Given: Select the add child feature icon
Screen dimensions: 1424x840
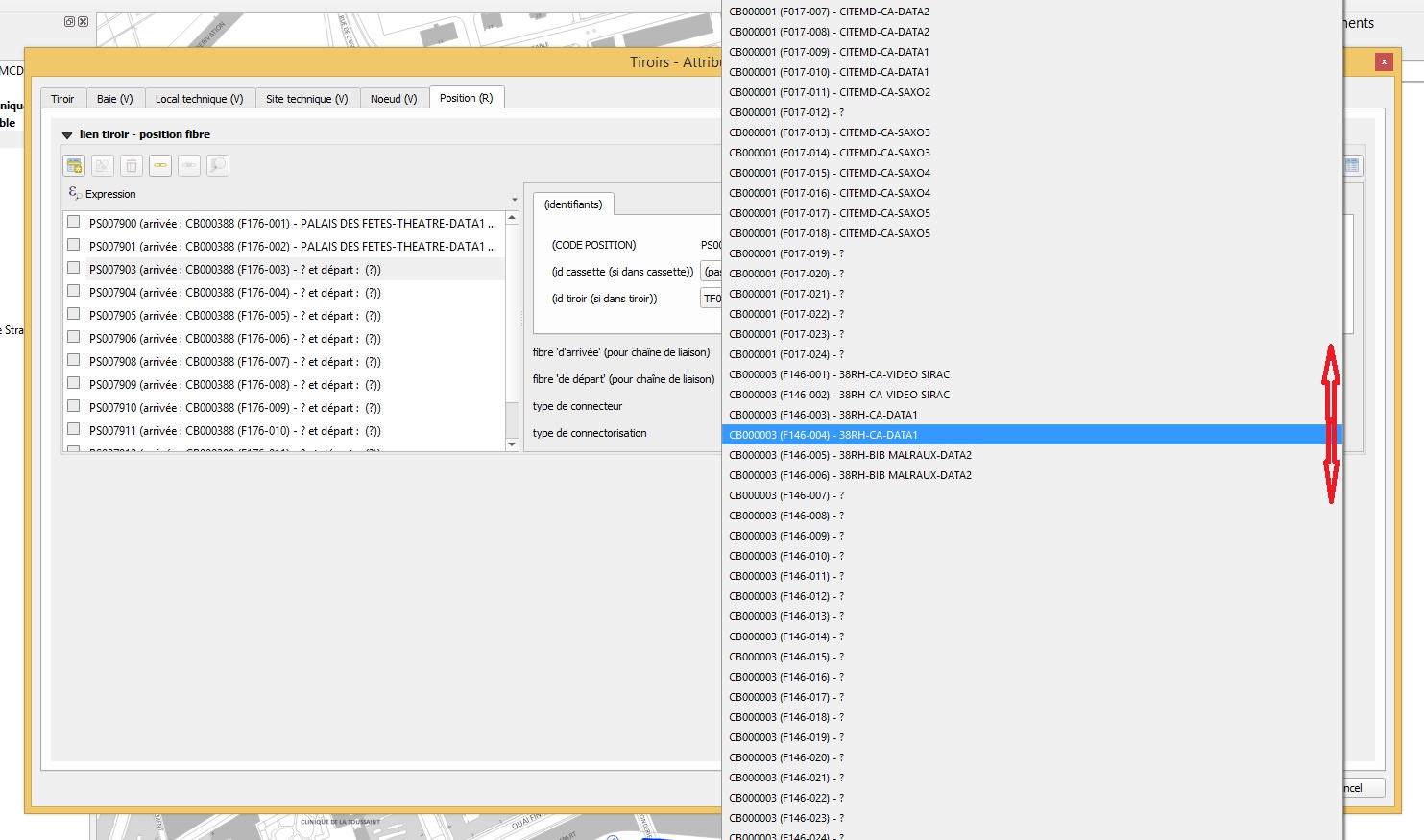Looking at the screenshot, I should (x=103, y=165).
